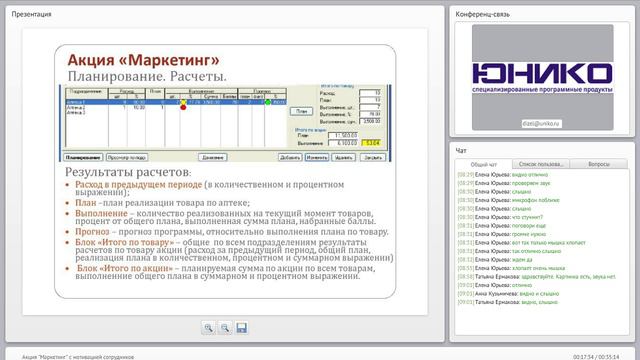Screen dimensions: 640x360
Task: Click the Закрыть button in slide screenshot
Action: [x=373, y=157]
